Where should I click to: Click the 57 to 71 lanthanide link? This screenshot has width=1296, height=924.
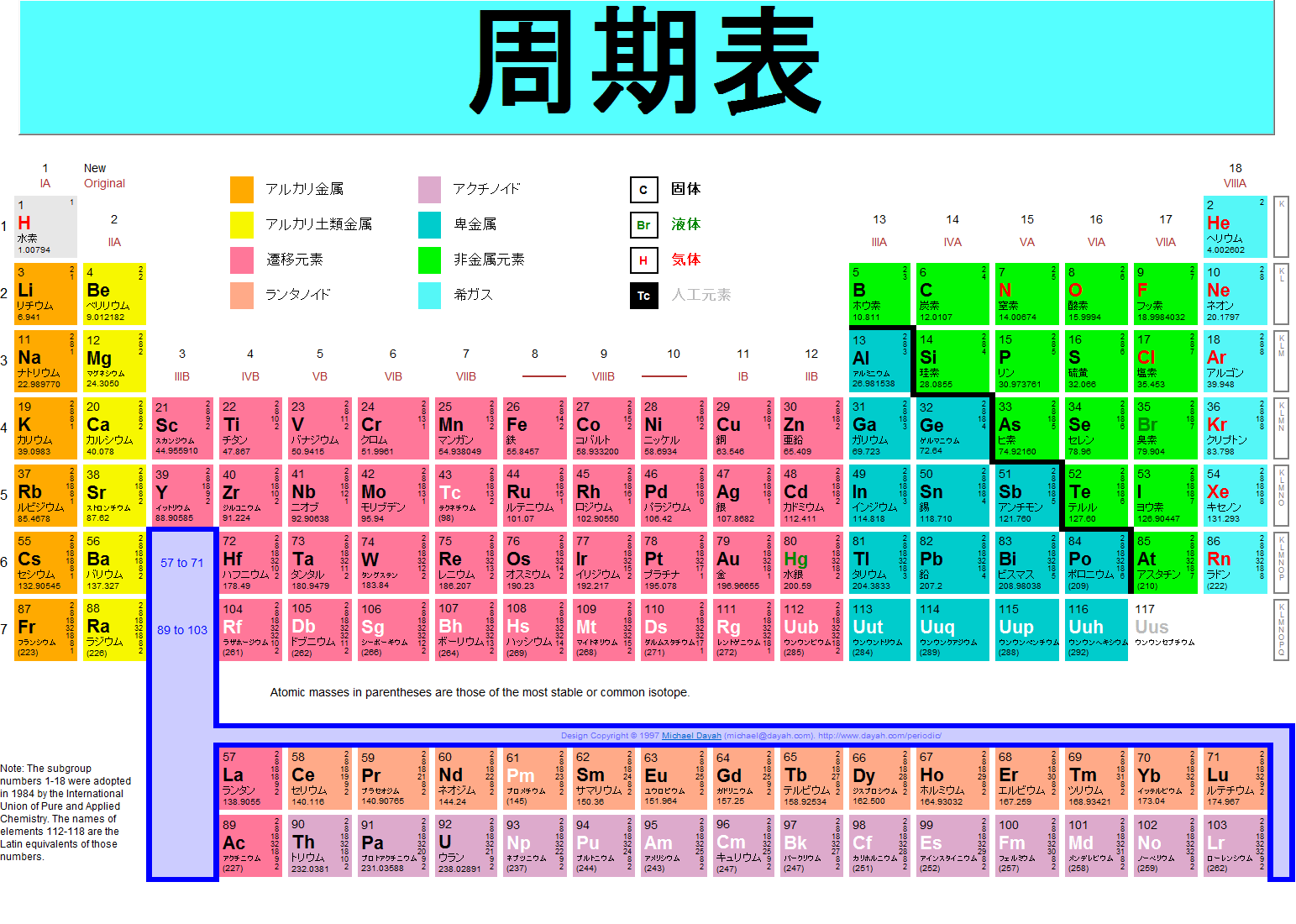coord(182,563)
